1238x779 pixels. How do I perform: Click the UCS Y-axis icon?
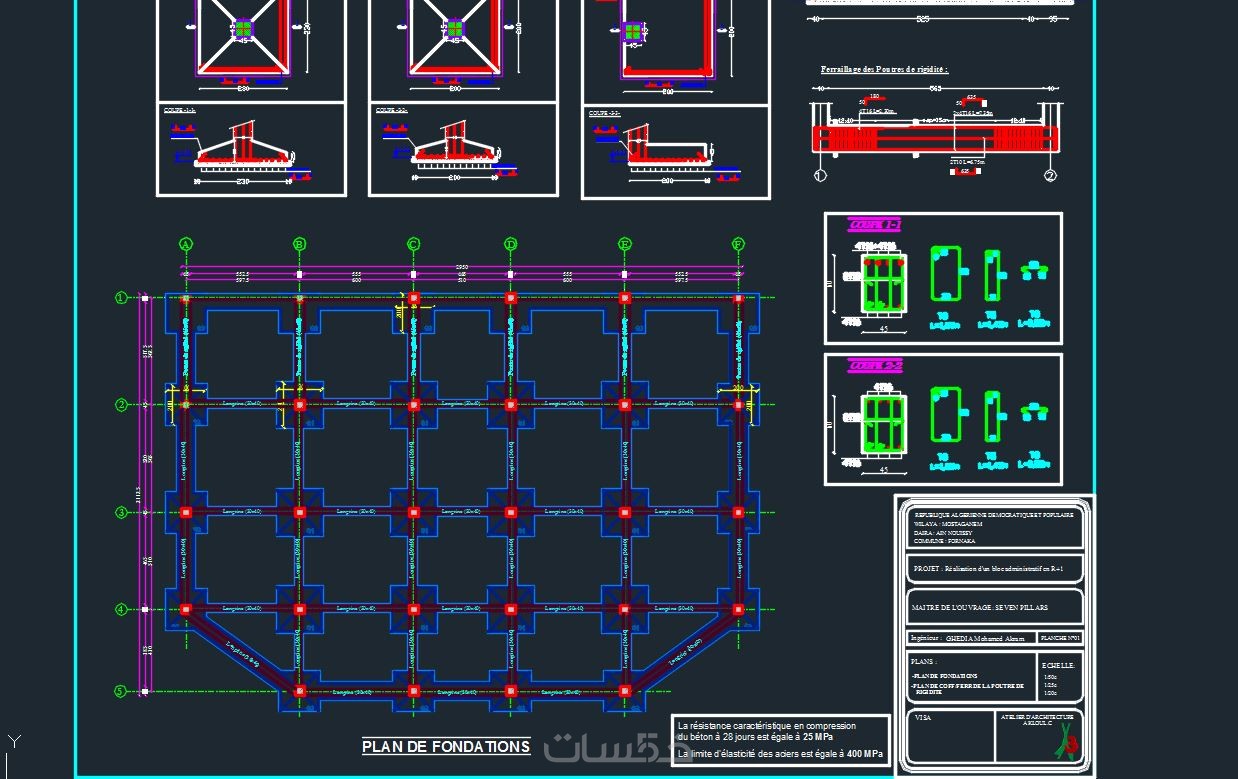[14, 741]
